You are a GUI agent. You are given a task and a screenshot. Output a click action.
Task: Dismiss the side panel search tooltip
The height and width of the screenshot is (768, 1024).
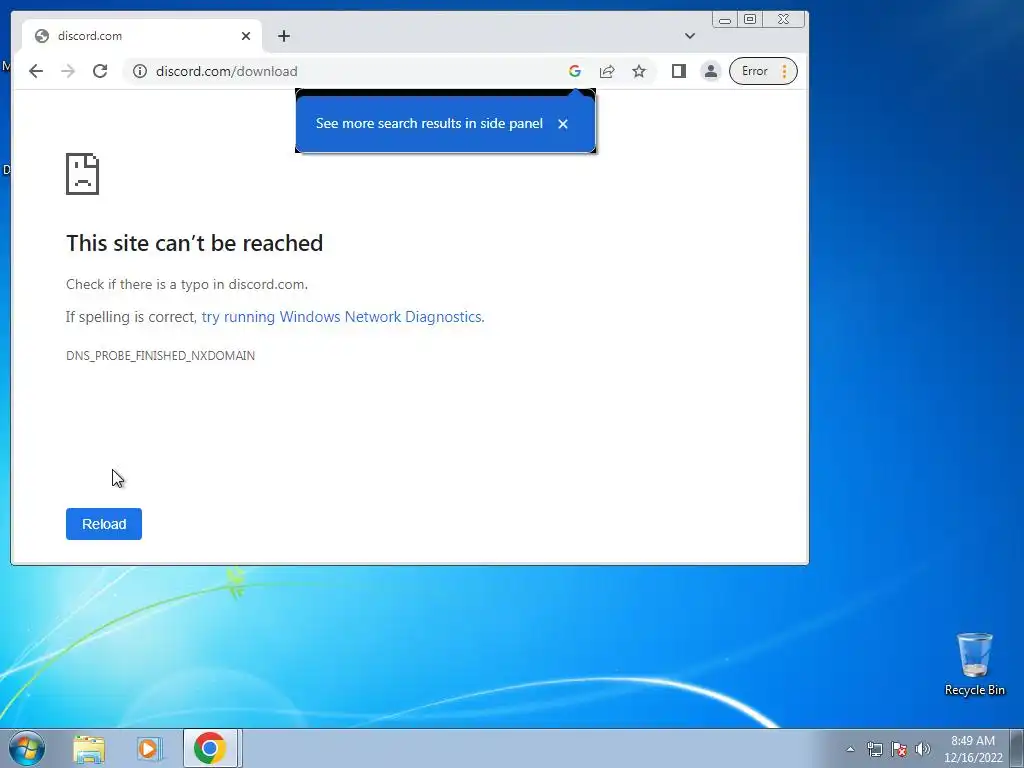(562, 123)
